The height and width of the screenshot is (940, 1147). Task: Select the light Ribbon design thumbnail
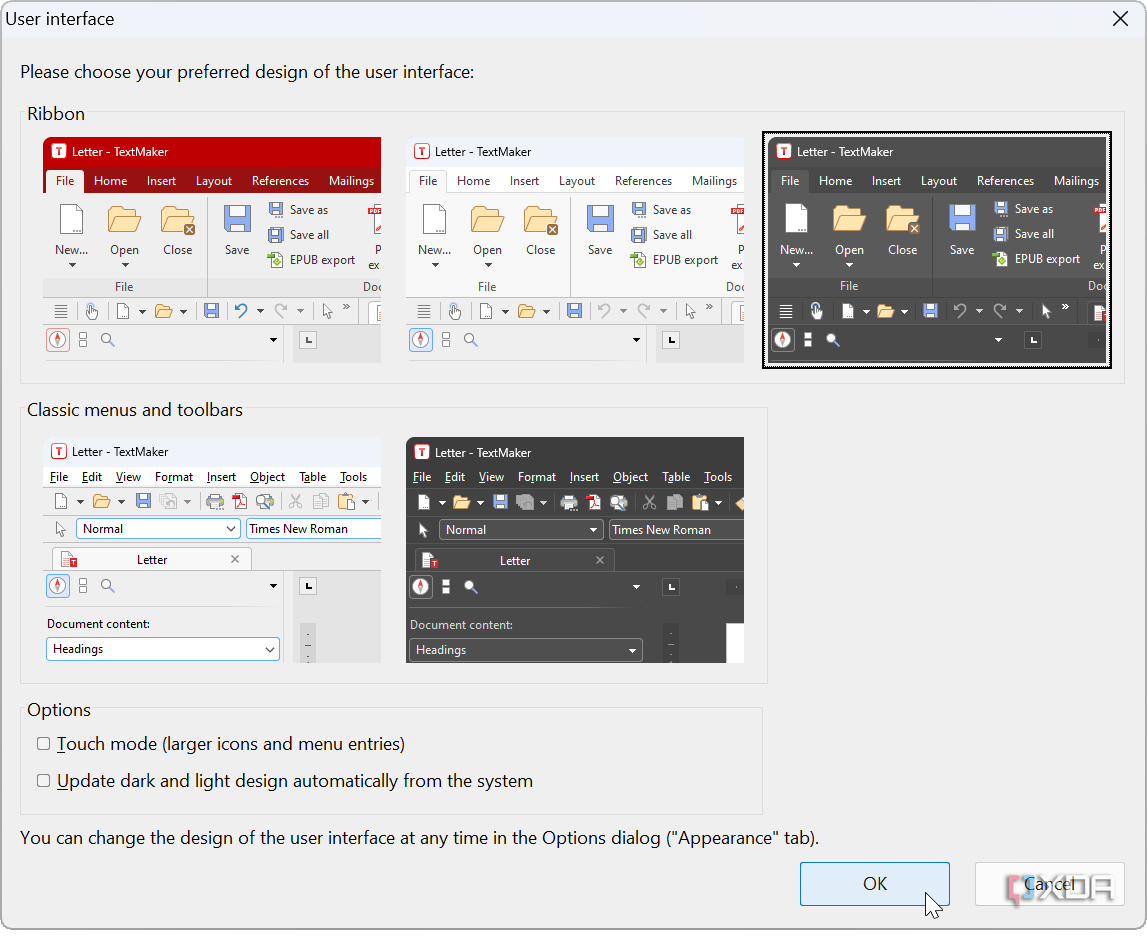pos(575,249)
